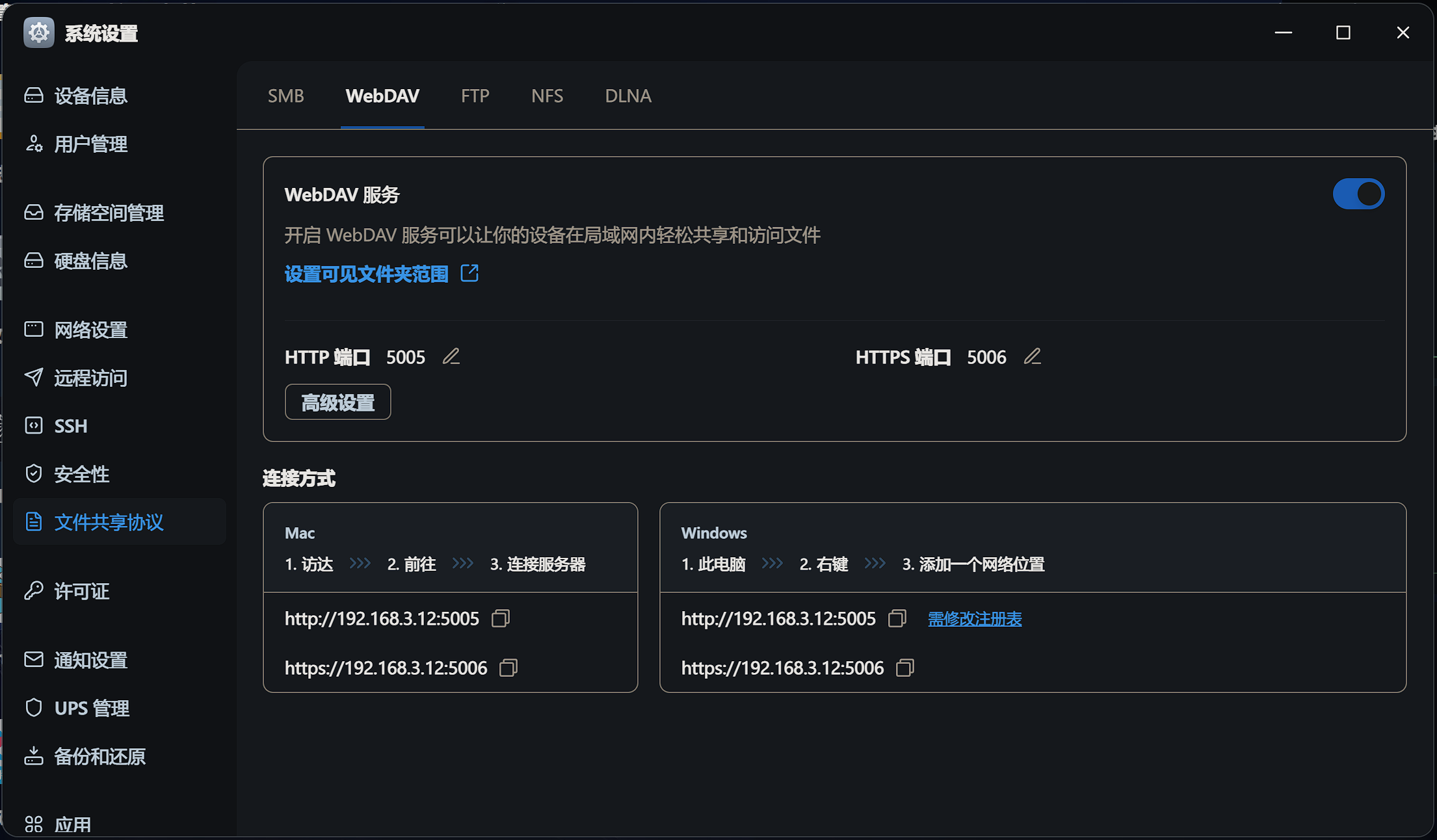
Task: Disable the WebDAV 服务 toggle switch
Action: pyautogui.click(x=1358, y=194)
